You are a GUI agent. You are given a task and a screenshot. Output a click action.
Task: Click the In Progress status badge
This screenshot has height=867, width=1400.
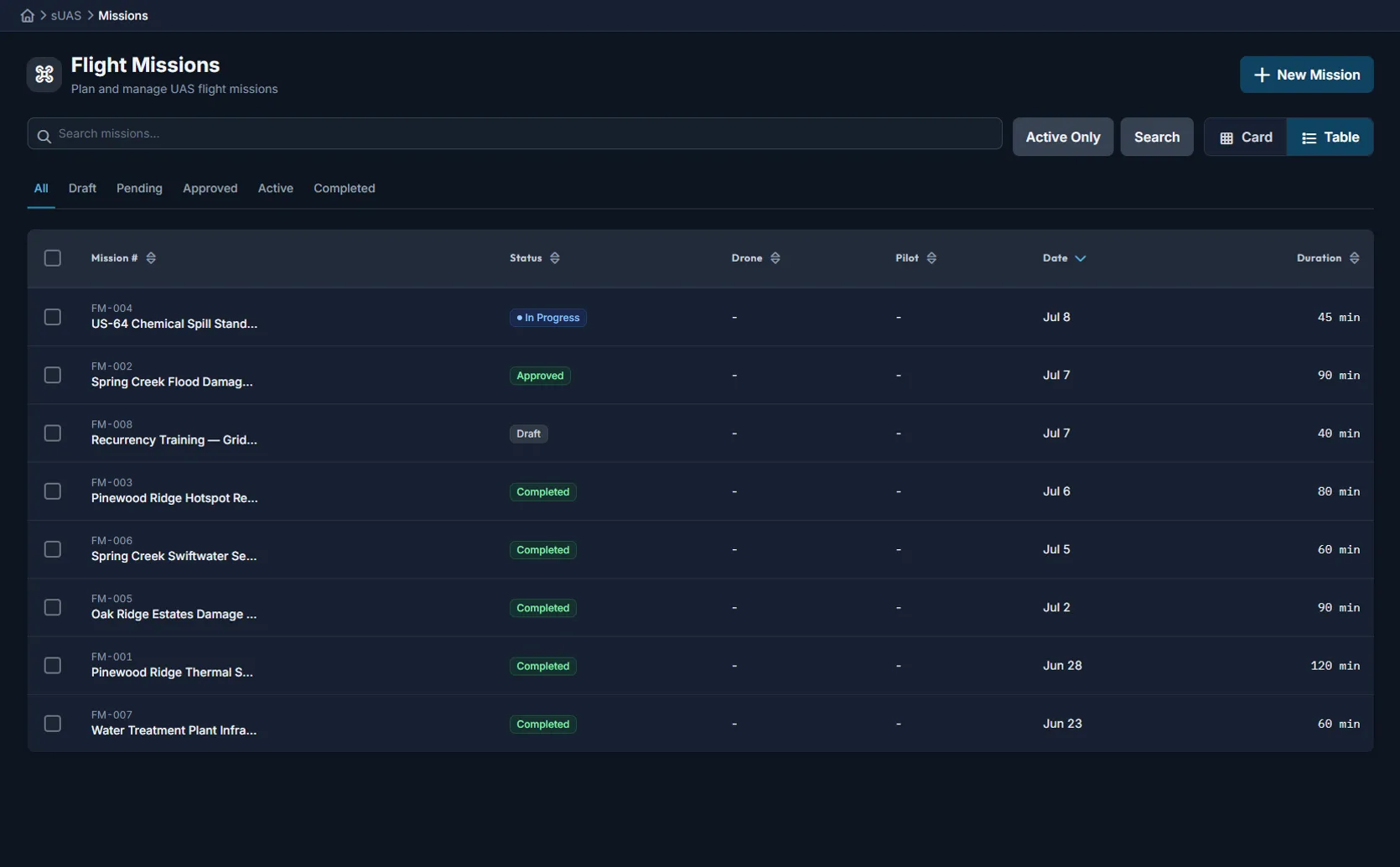[548, 318]
